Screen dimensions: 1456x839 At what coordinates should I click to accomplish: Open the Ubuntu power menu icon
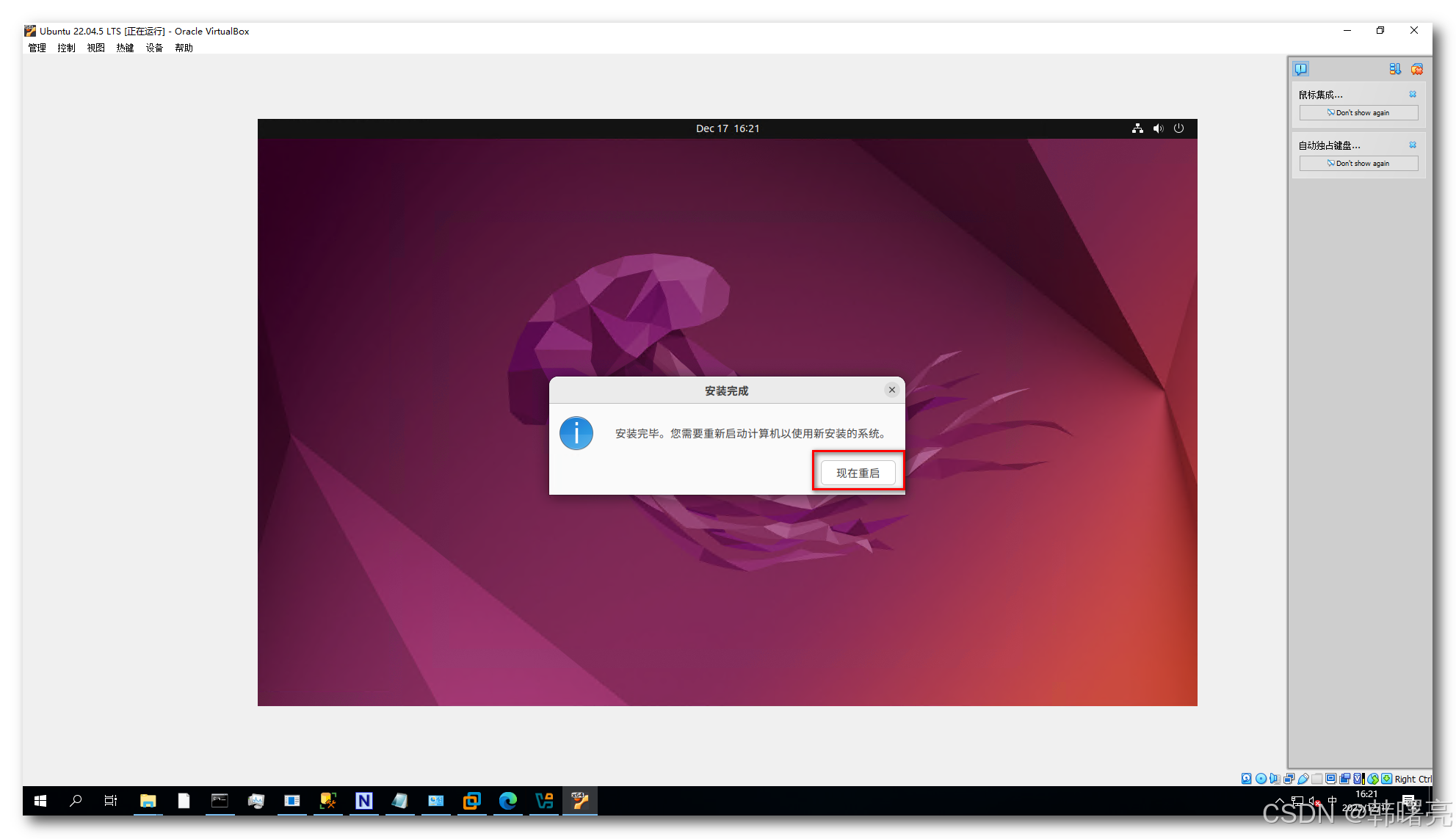point(1178,128)
